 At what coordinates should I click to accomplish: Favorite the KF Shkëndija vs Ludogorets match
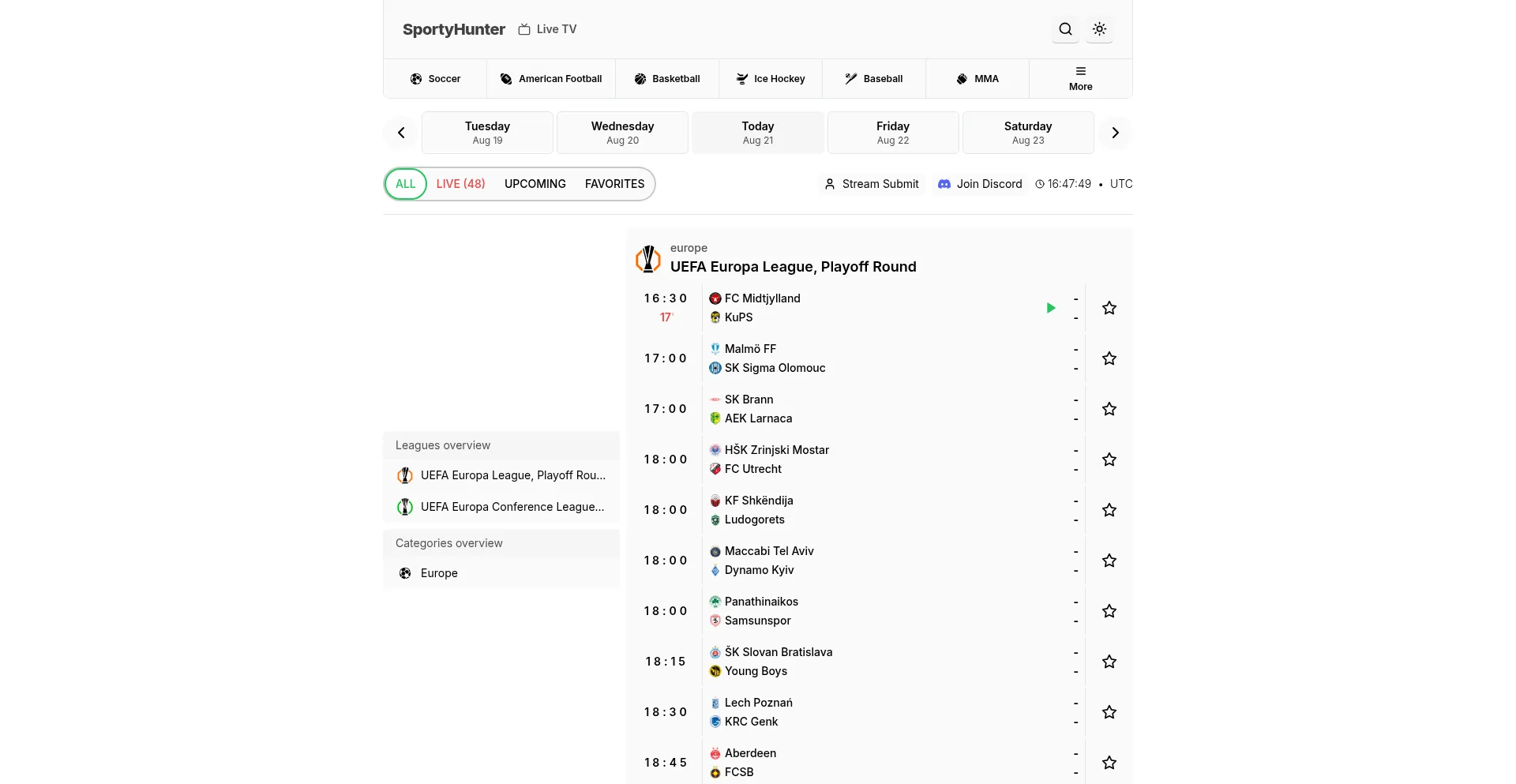coord(1109,510)
